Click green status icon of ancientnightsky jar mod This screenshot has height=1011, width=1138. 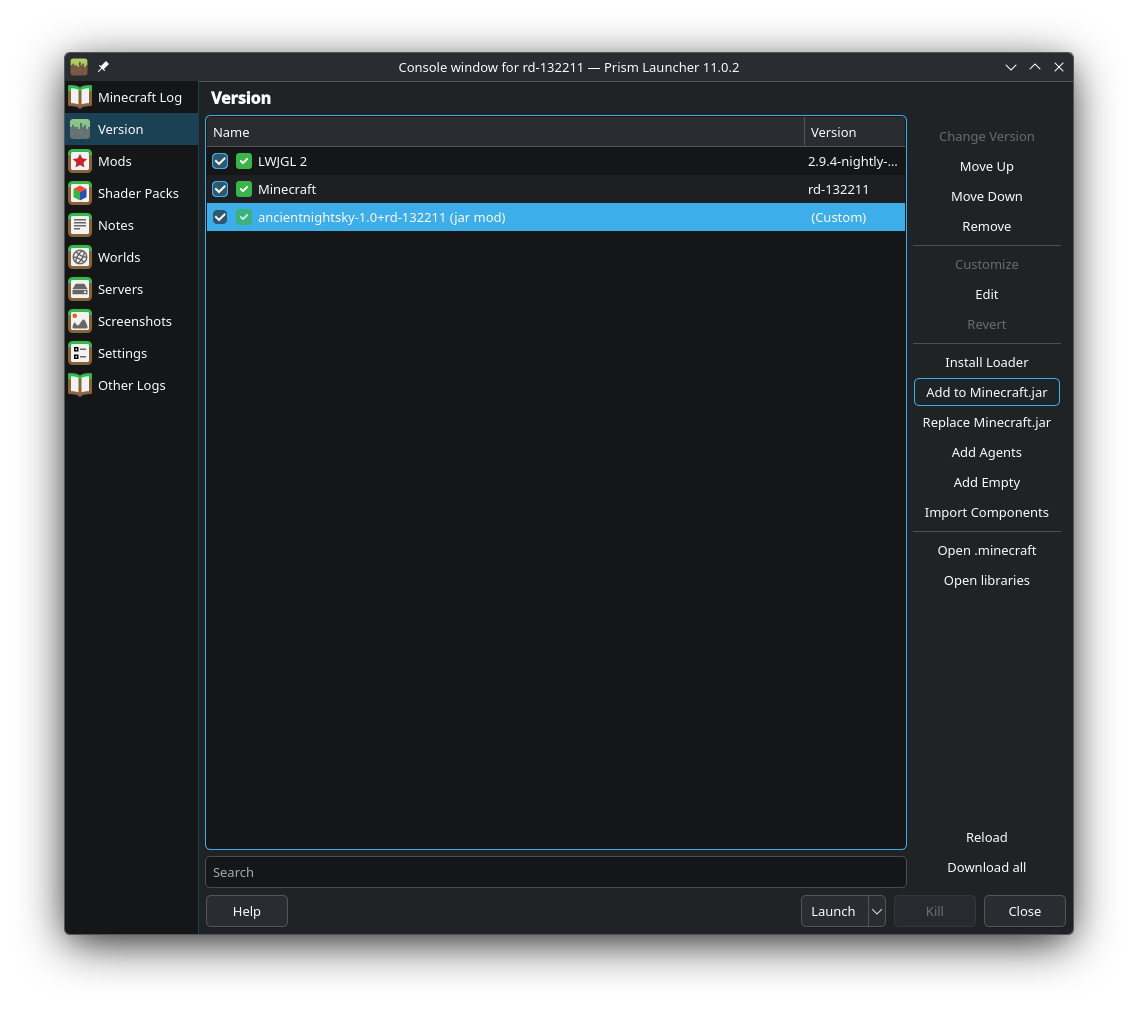coord(244,217)
